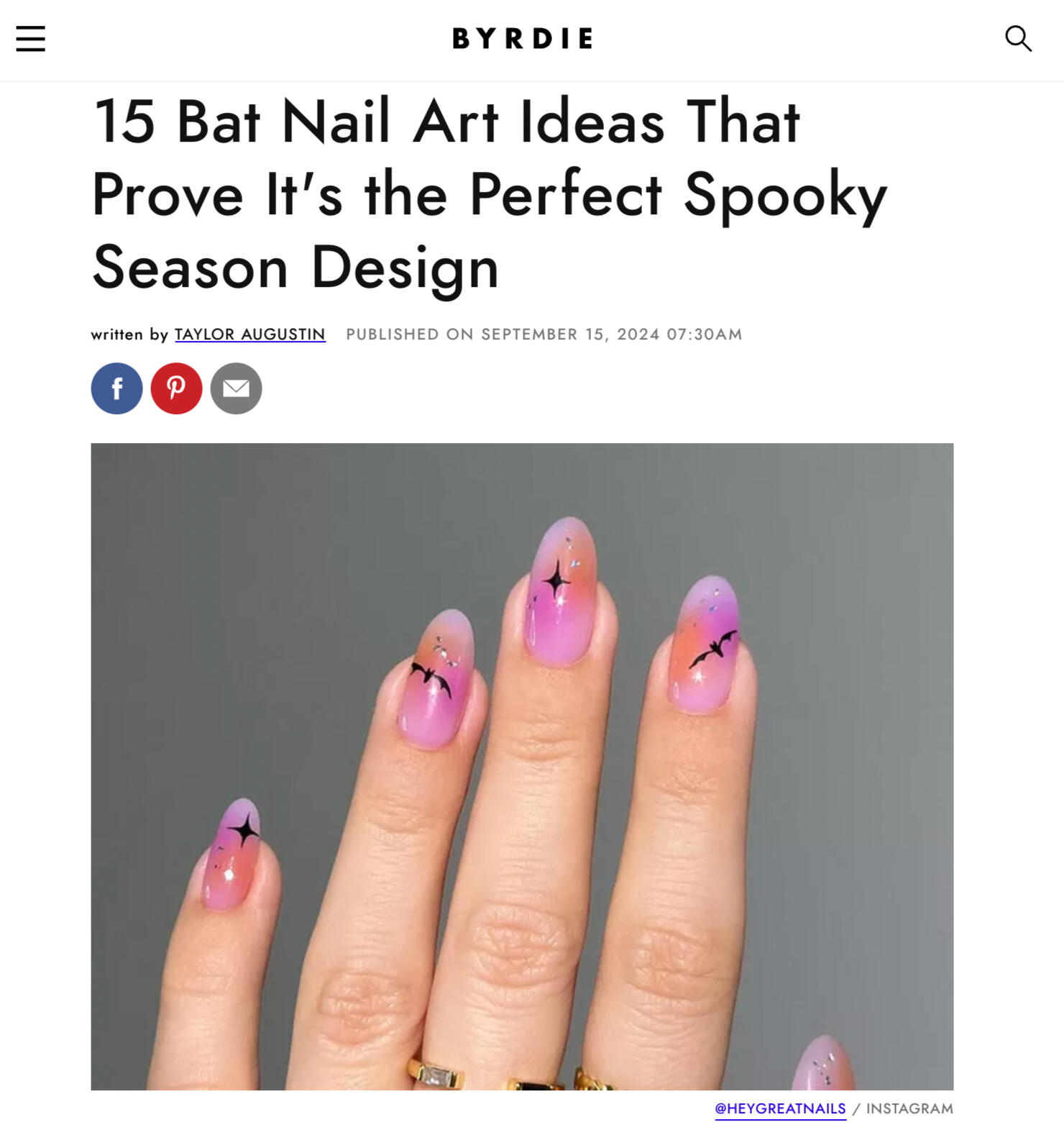
Task: Click gold ring with black stone
Action: tap(536, 1084)
